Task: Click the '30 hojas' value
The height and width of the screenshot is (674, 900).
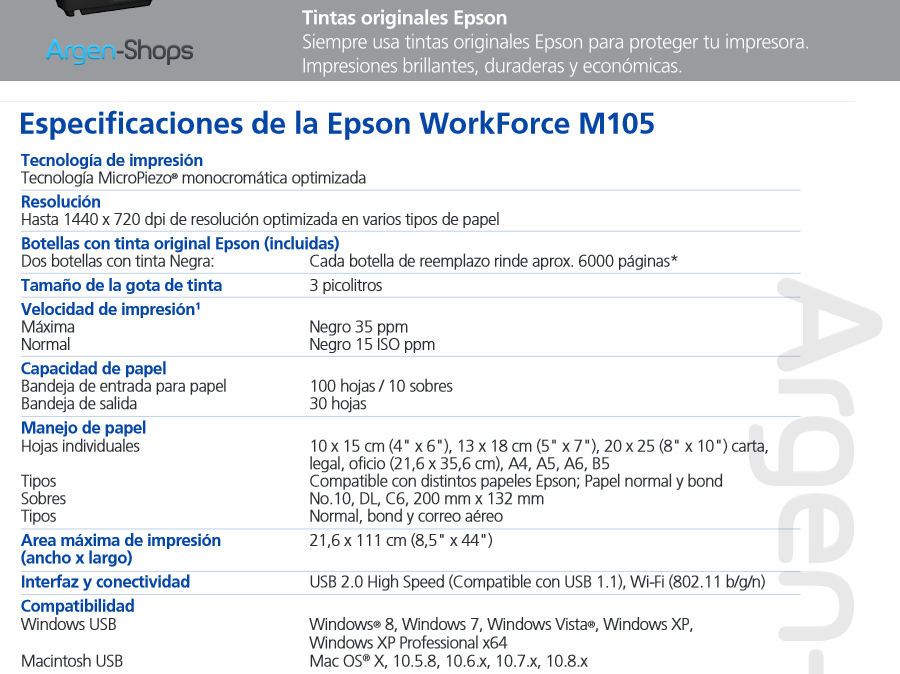Action: [x=338, y=404]
